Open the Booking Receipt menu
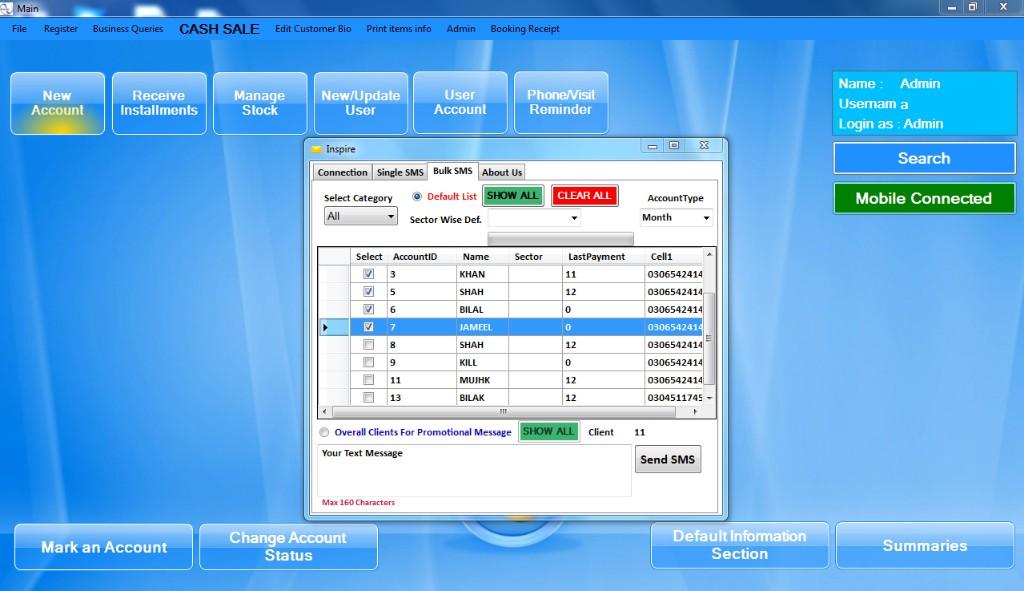This screenshot has height=591, width=1024. [525, 29]
